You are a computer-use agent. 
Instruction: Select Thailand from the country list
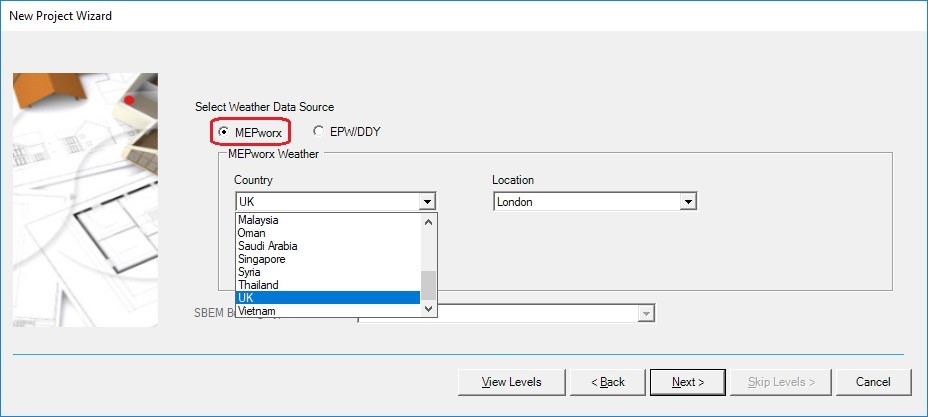tap(328, 285)
